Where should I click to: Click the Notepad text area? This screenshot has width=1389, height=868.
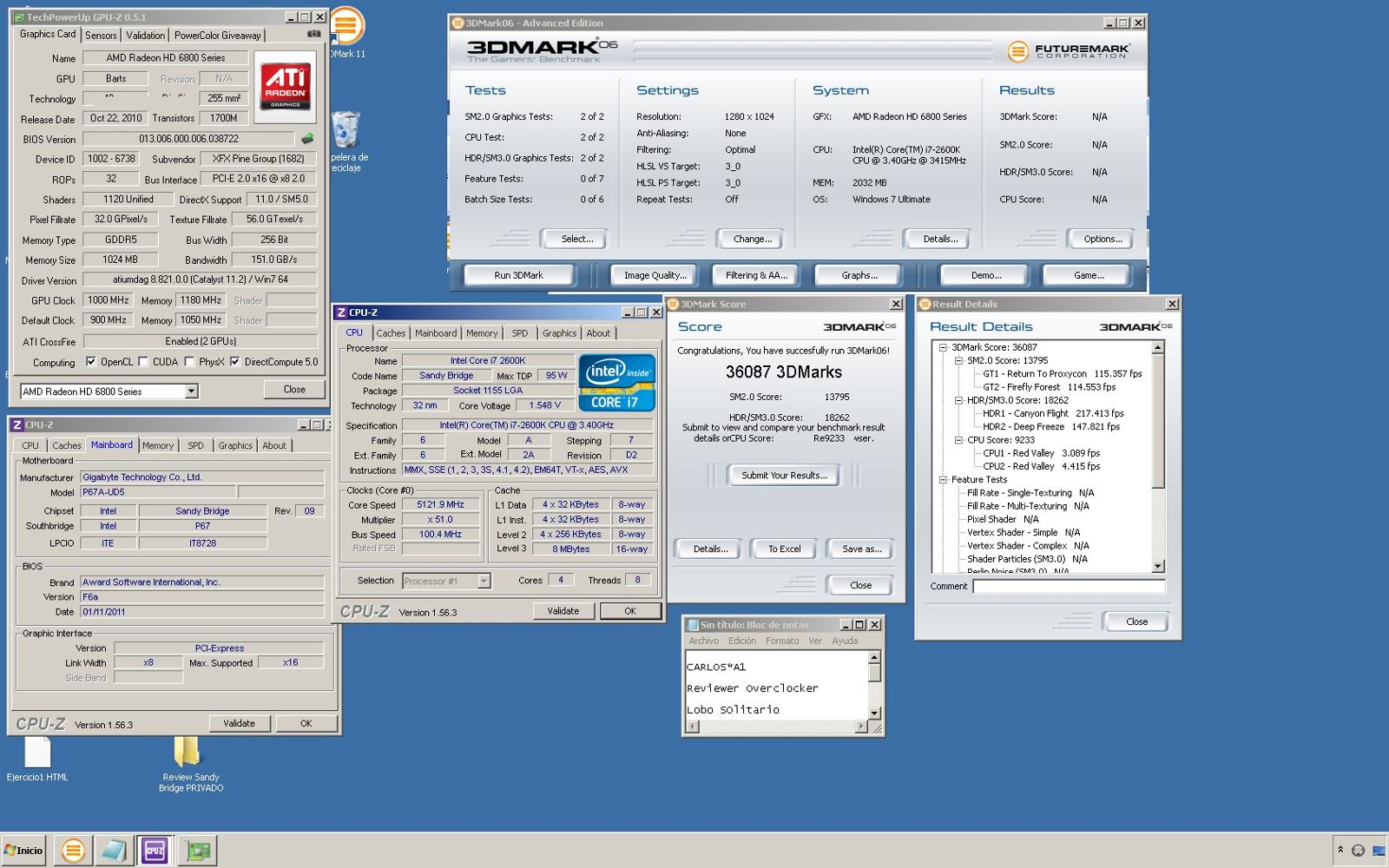click(x=777, y=686)
